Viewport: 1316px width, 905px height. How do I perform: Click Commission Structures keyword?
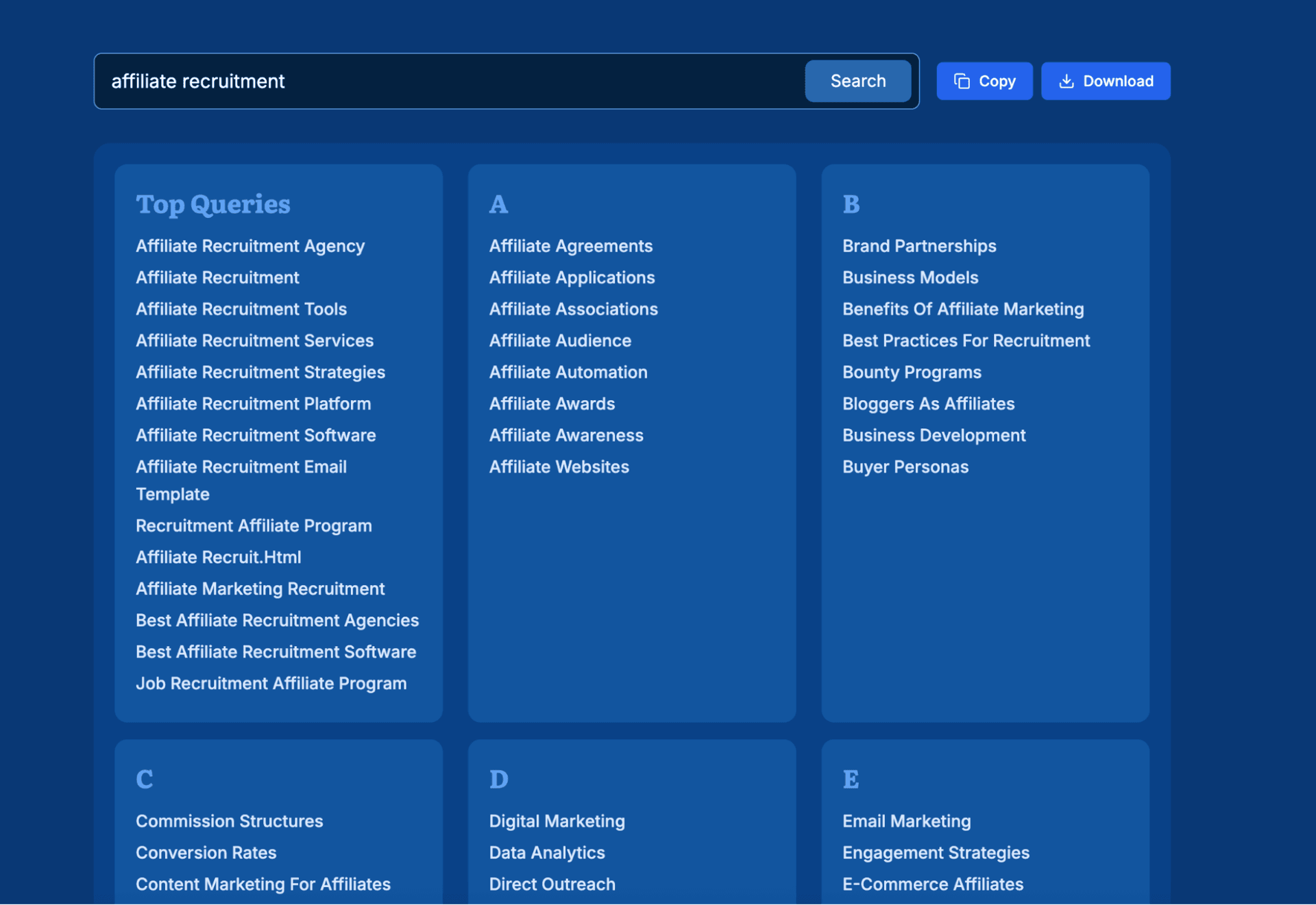point(229,821)
